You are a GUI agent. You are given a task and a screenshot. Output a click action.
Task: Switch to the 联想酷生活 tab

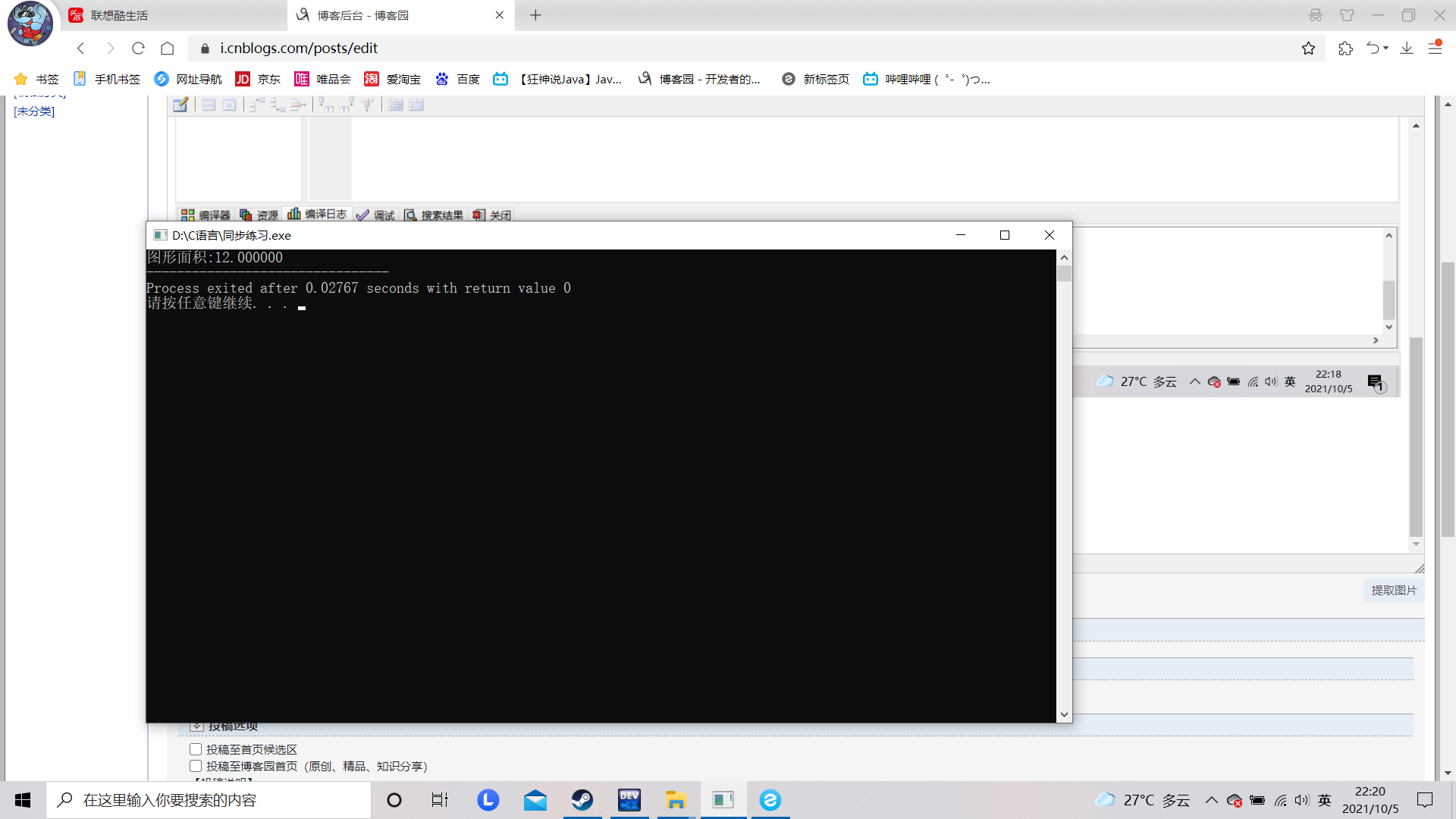point(120,15)
